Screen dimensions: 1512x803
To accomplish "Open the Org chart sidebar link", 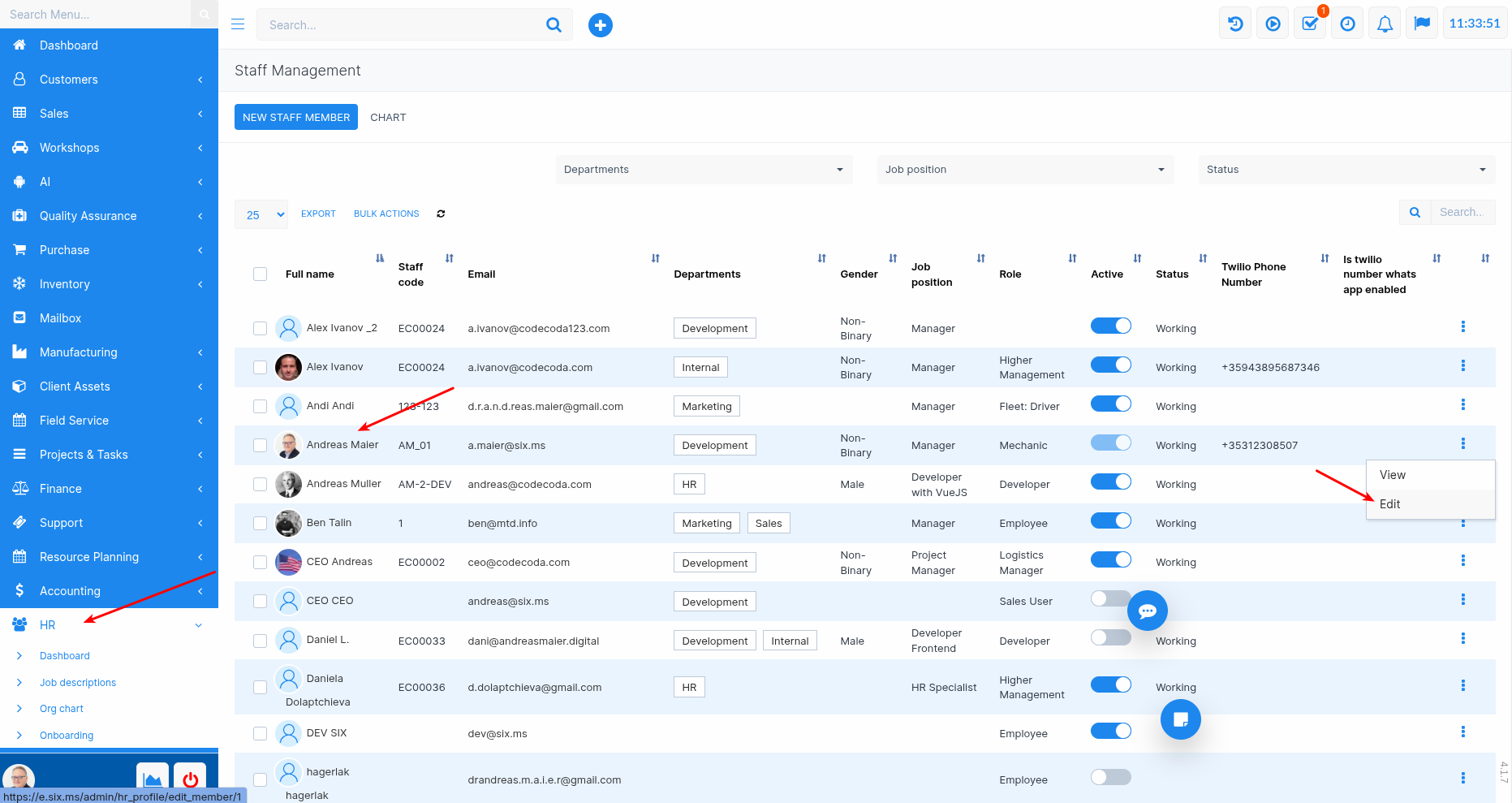I will [62, 709].
